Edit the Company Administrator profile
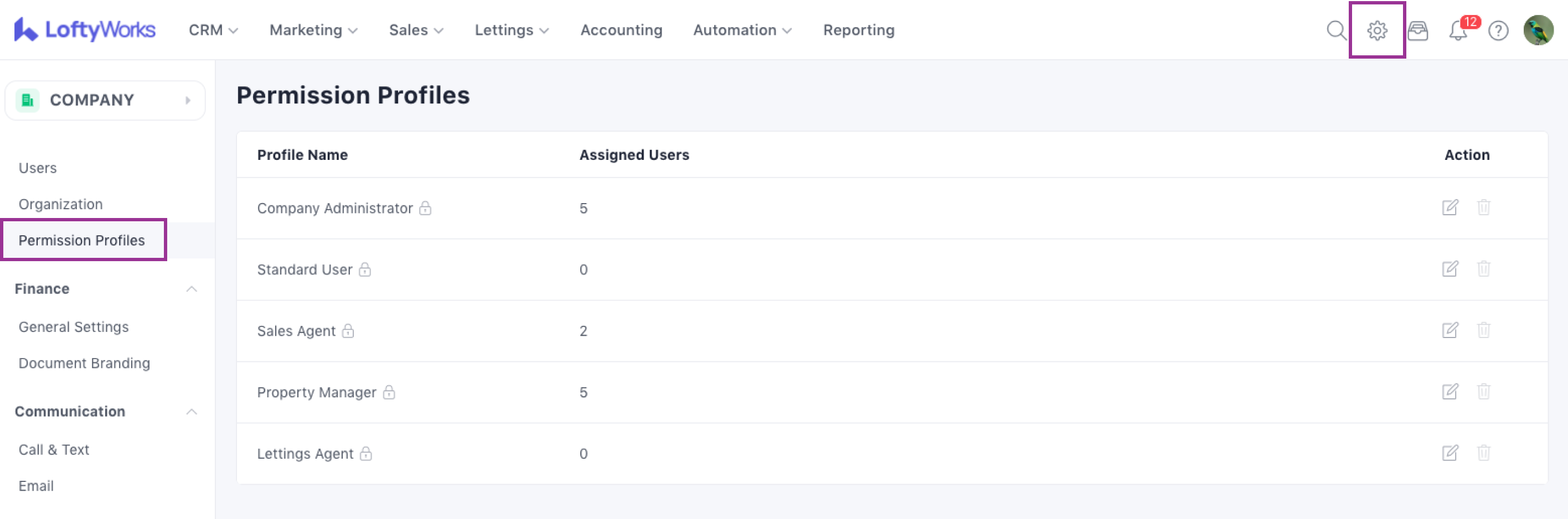This screenshot has width=1568, height=519. click(x=1450, y=207)
